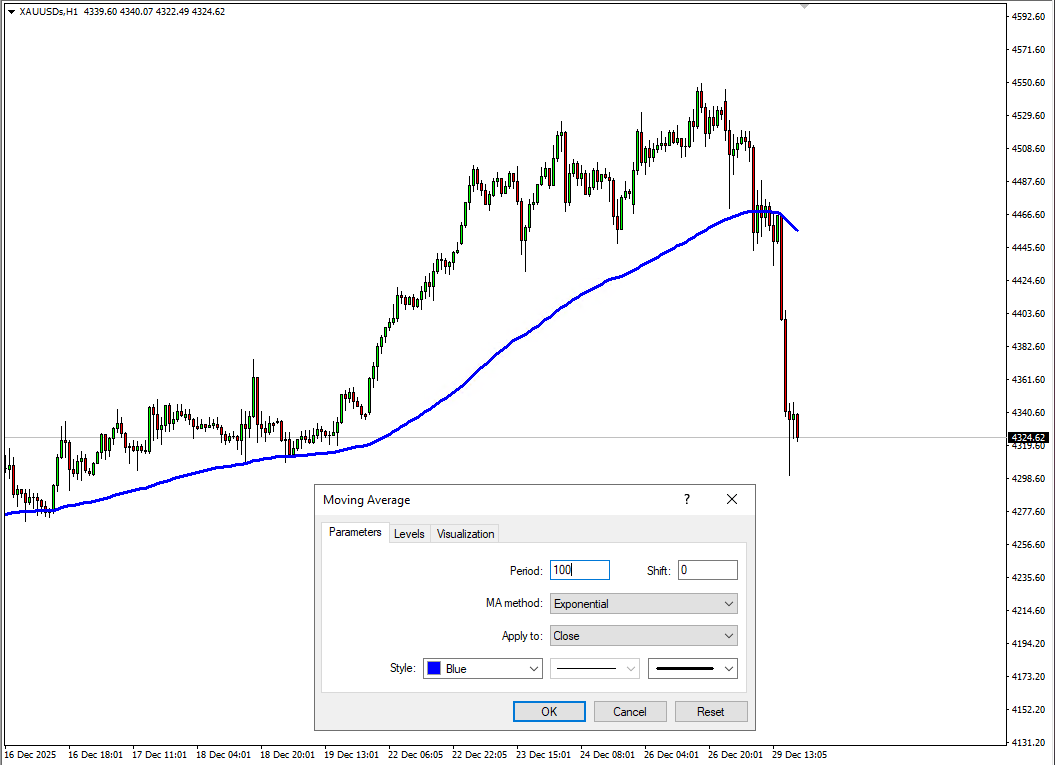Viewport: 1055px width, 765px height.
Task: Click the question mark help icon
Action: click(686, 499)
